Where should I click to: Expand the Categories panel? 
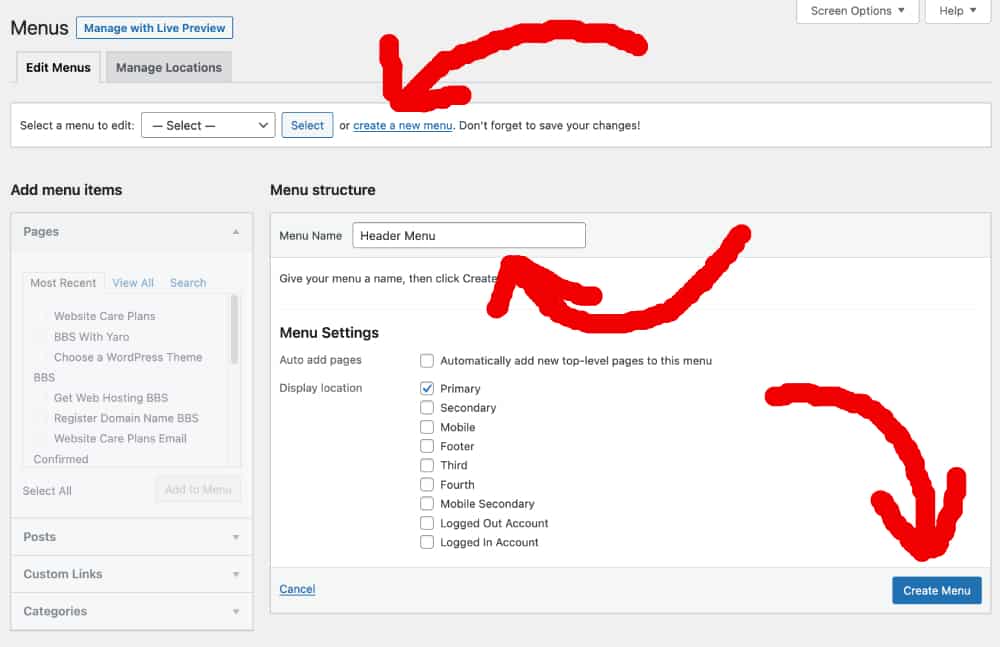click(131, 611)
